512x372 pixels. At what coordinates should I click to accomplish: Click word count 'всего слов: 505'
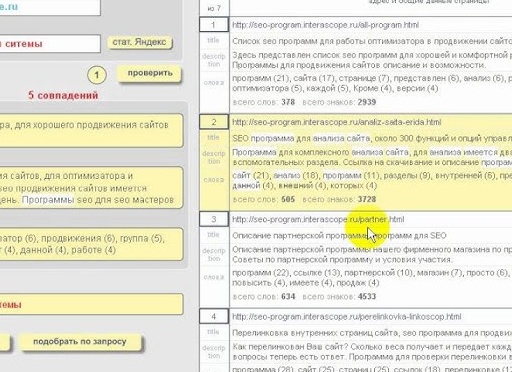[264, 199]
